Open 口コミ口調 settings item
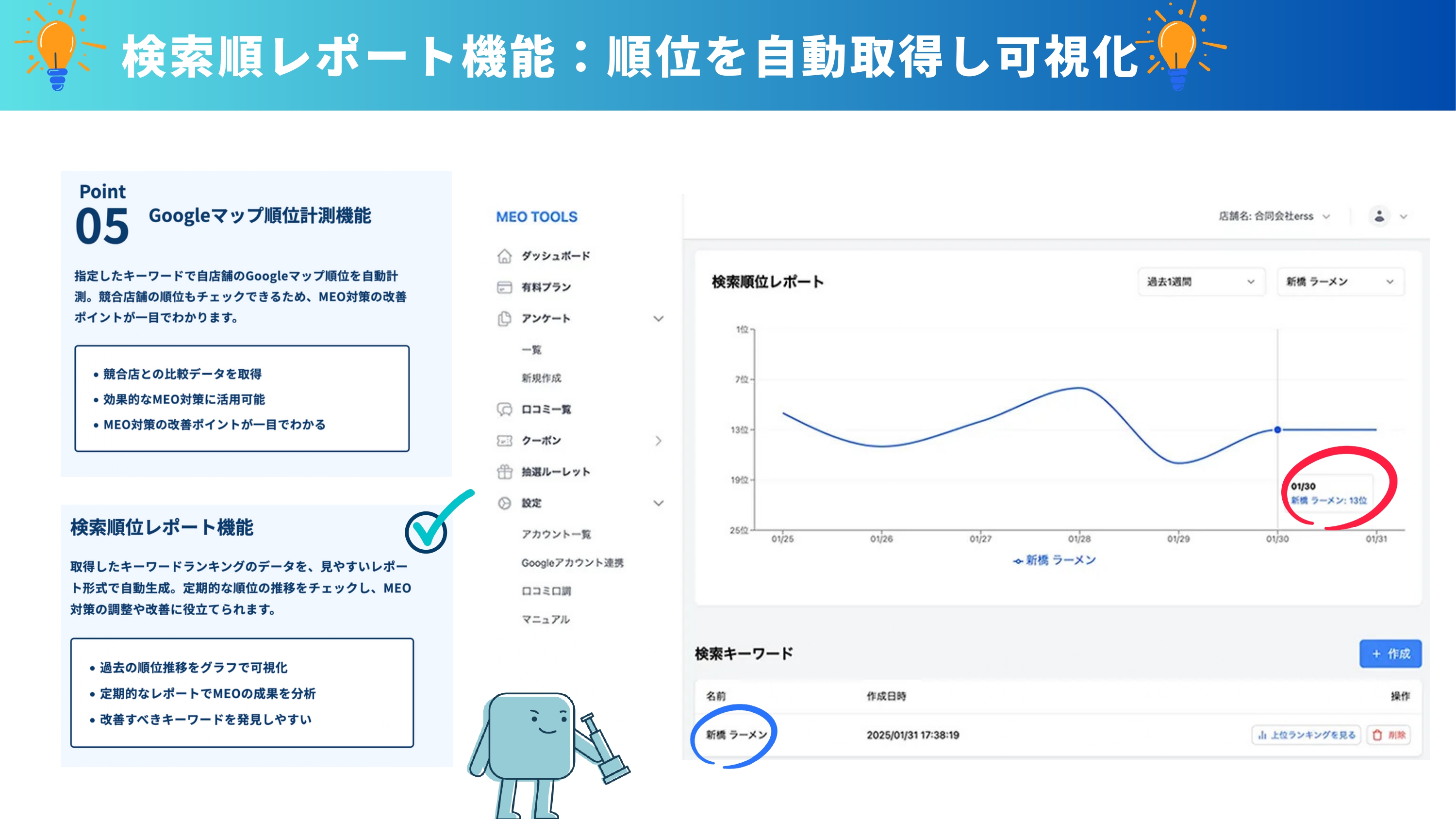Screen dimensions: 1456x819 (x=546, y=590)
